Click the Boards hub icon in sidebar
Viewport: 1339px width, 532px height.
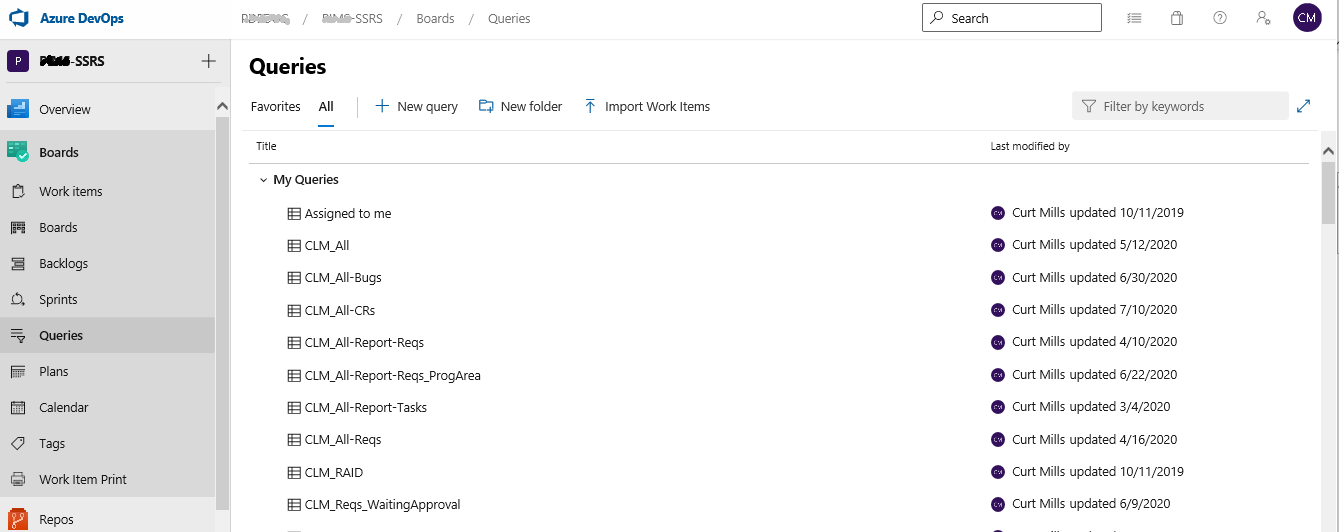(18, 152)
